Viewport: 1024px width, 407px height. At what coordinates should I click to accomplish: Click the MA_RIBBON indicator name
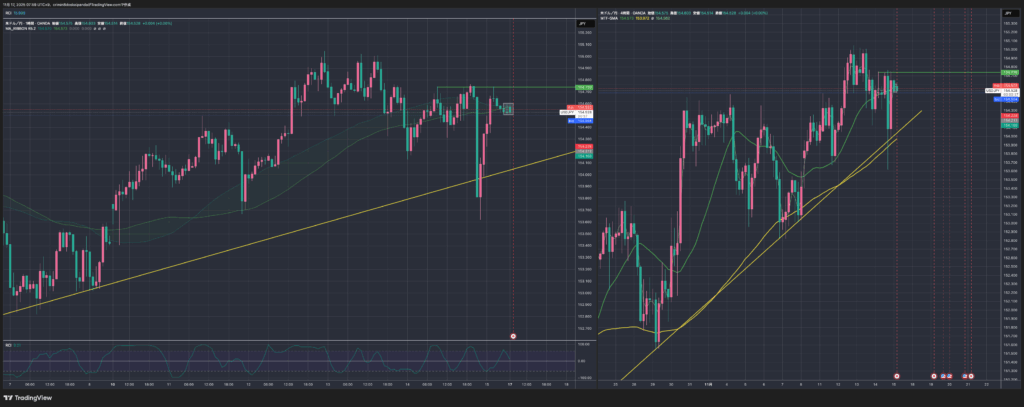pos(22,26)
